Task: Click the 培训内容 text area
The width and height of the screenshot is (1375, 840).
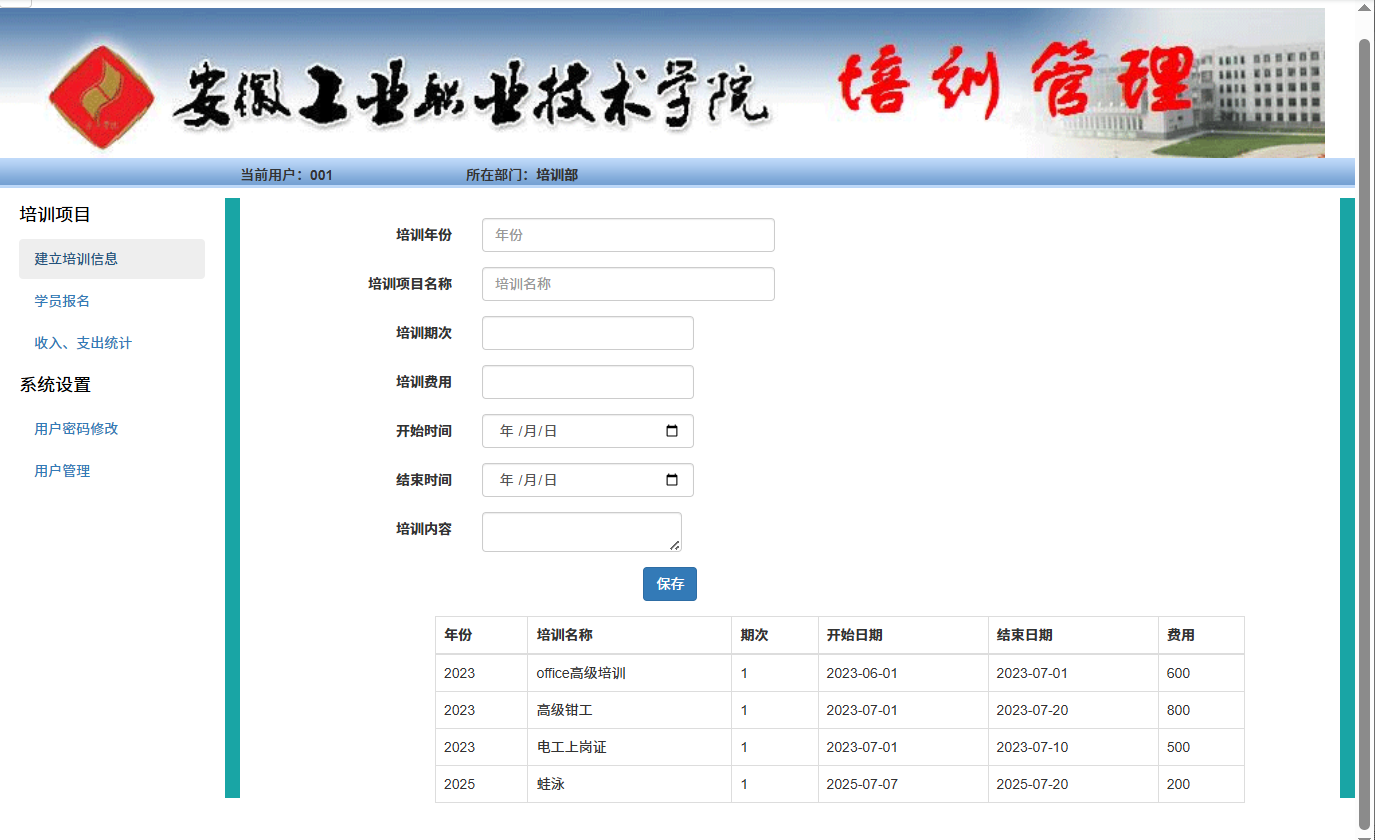Action: [x=580, y=532]
